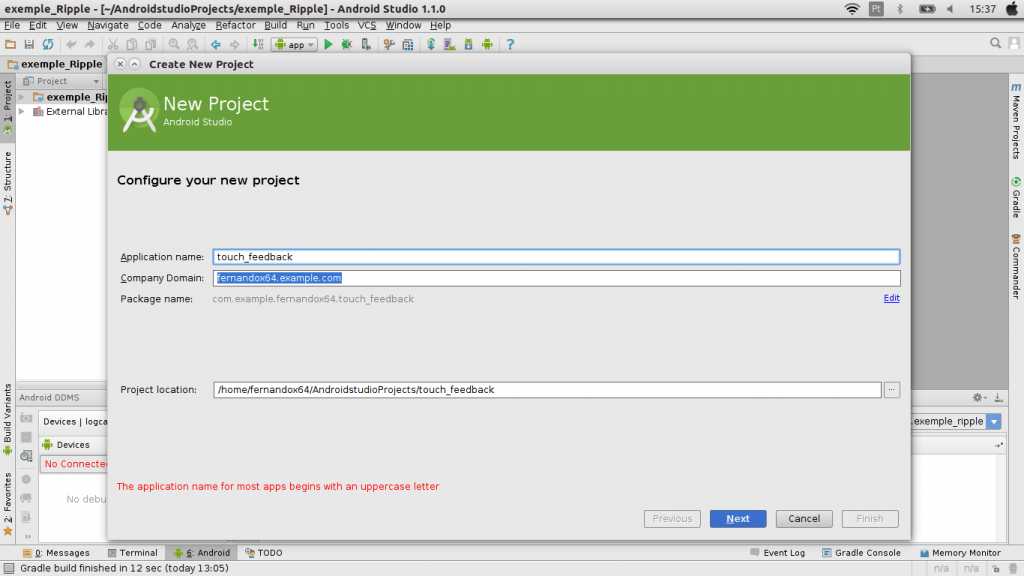Open the Tools menu
The image size is (1024, 576).
pos(336,25)
